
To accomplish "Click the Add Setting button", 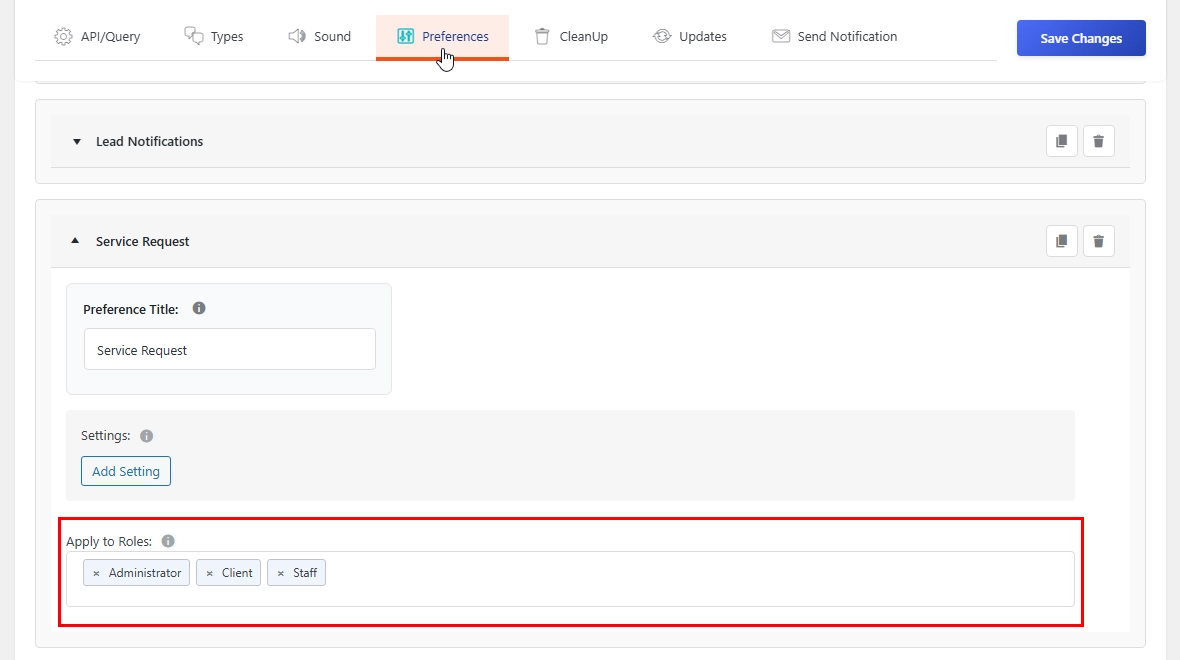I will click(126, 471).
